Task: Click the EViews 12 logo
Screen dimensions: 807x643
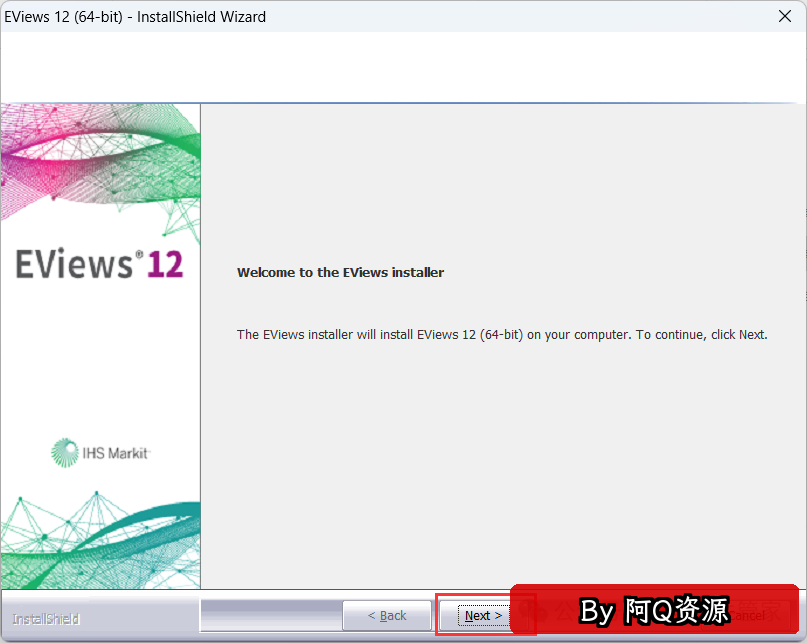Action: tap(99, 265)
